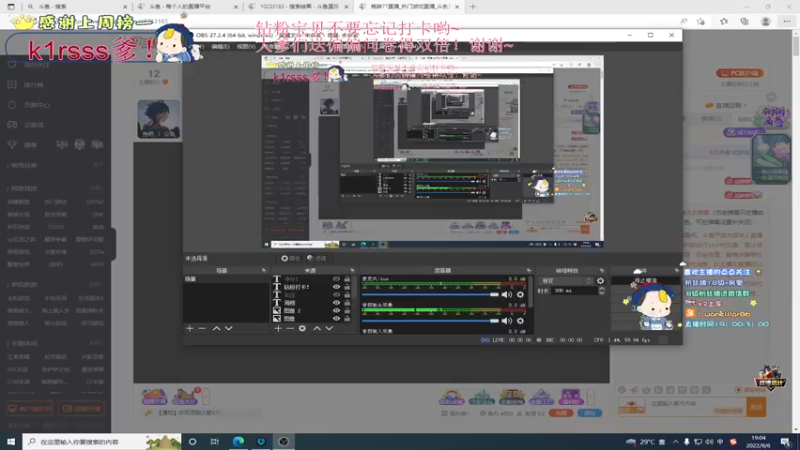Undock the sources panel with header icon
The image size is (800, 450).
[x=352, y=270]
